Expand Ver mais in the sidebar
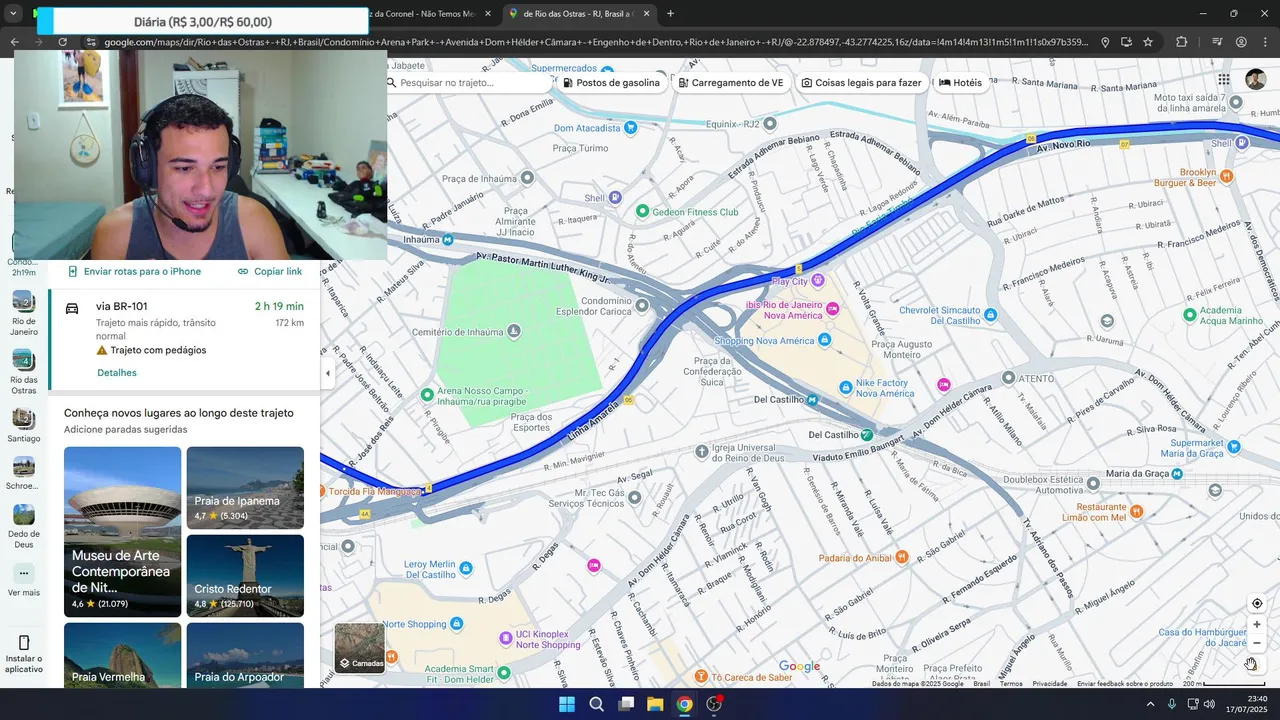1280x720 pixels. [x=24, y=580]
